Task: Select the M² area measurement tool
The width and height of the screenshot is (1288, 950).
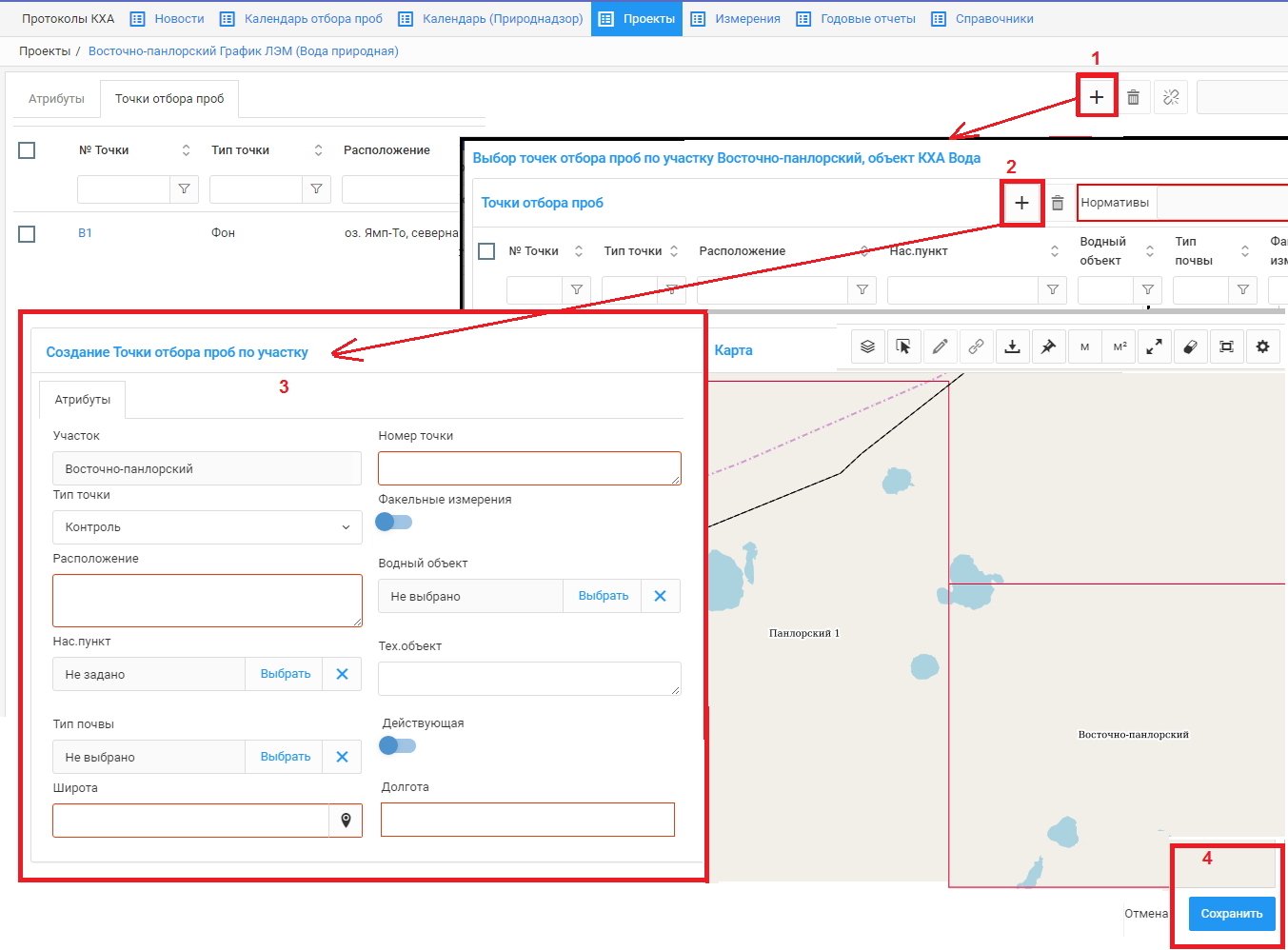Action: pyautogui.click(x=1120, y=347)
